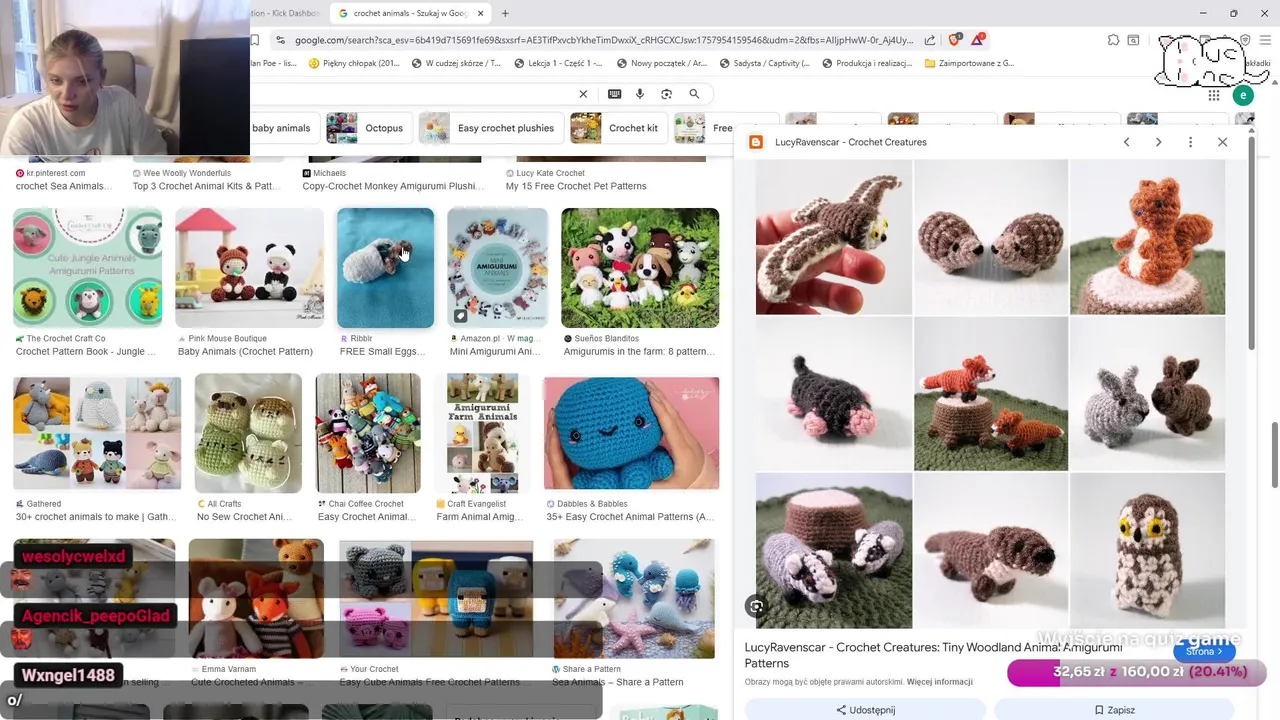Click Top 3 Crochet Animal Kits result
The image size is (1280, 720).
[x=205, y=186]
